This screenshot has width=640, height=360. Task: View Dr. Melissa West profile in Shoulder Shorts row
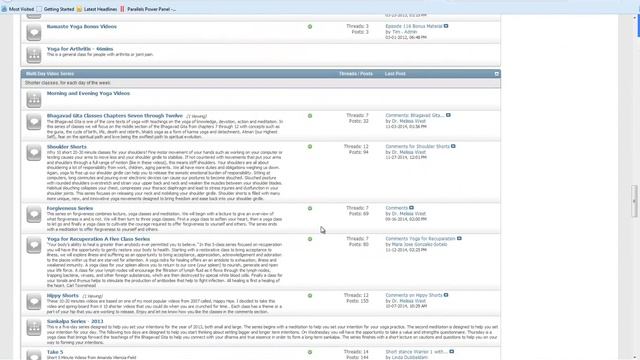click(409, 152)
